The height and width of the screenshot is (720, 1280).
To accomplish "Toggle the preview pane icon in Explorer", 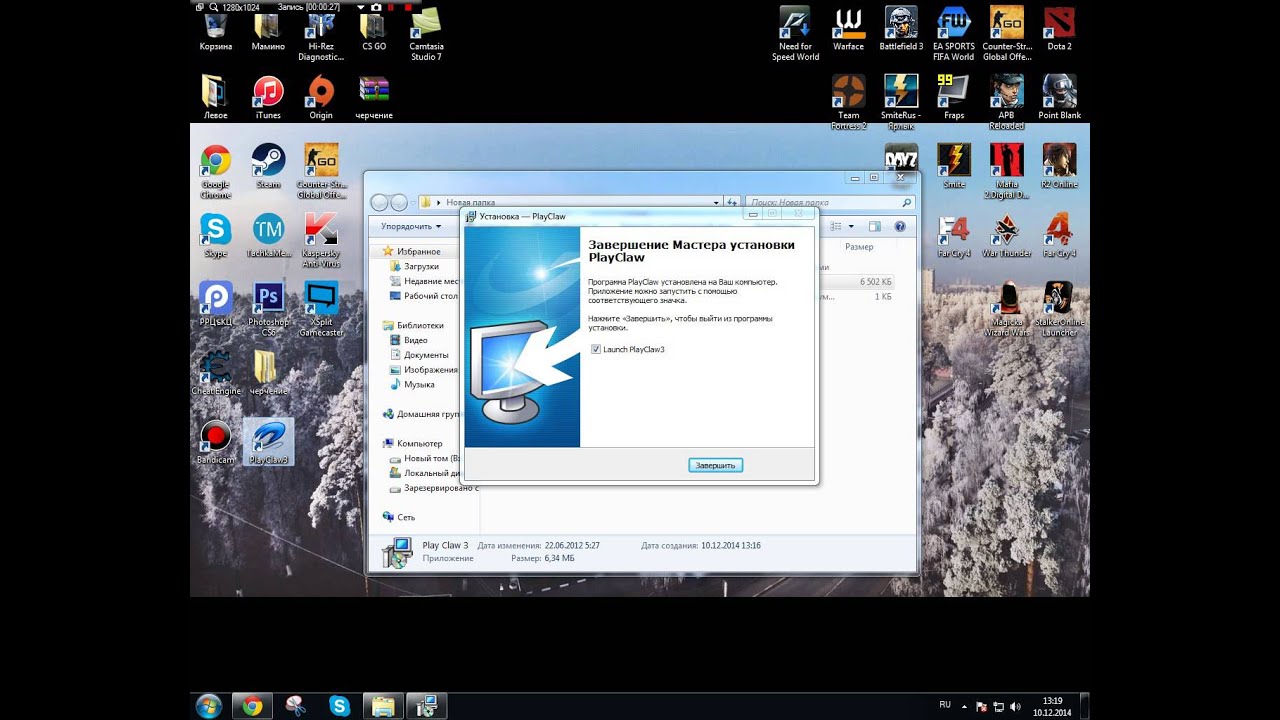I will pos(875,227).
